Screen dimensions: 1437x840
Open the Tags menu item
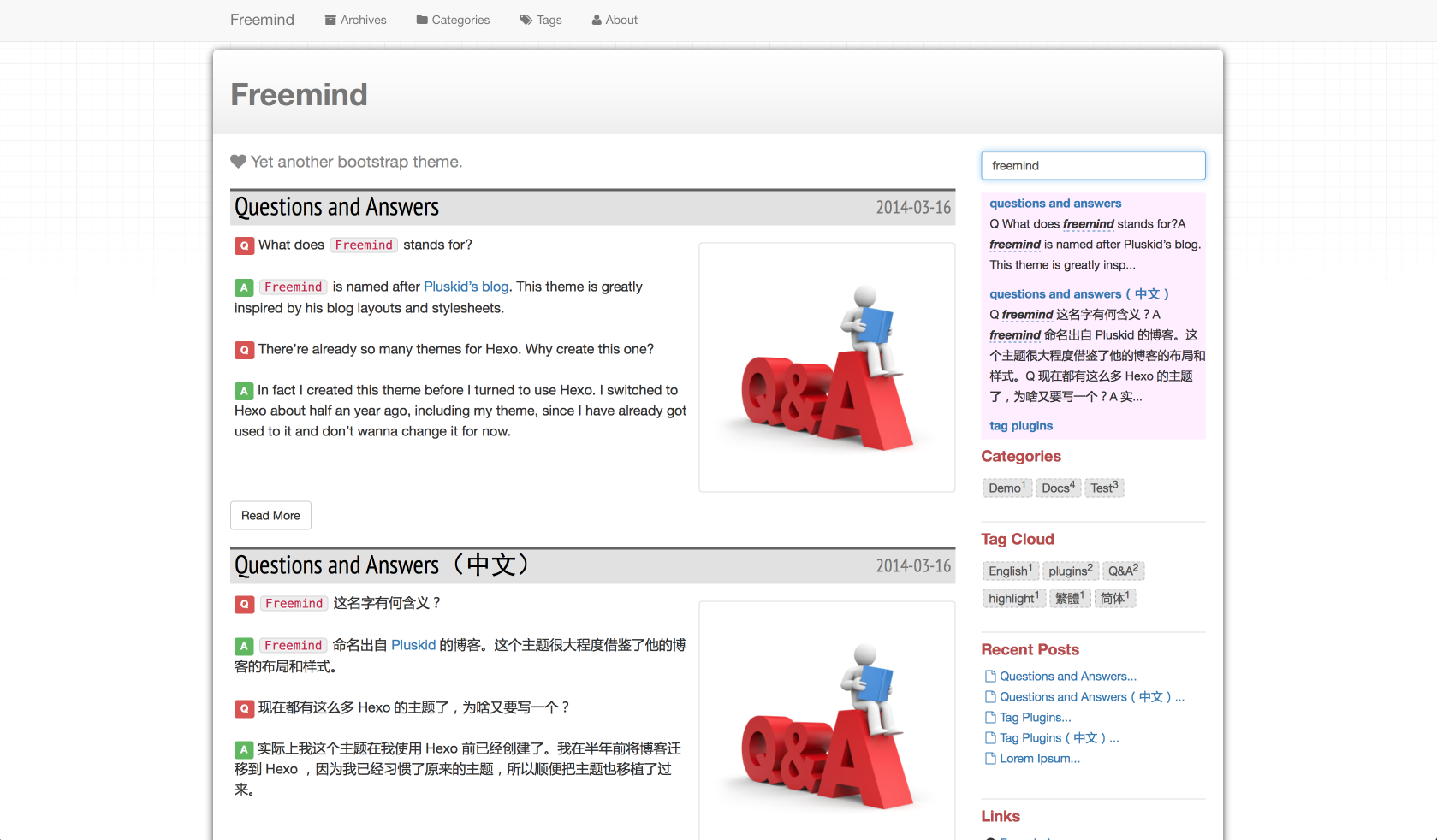[x=541, y=20]
